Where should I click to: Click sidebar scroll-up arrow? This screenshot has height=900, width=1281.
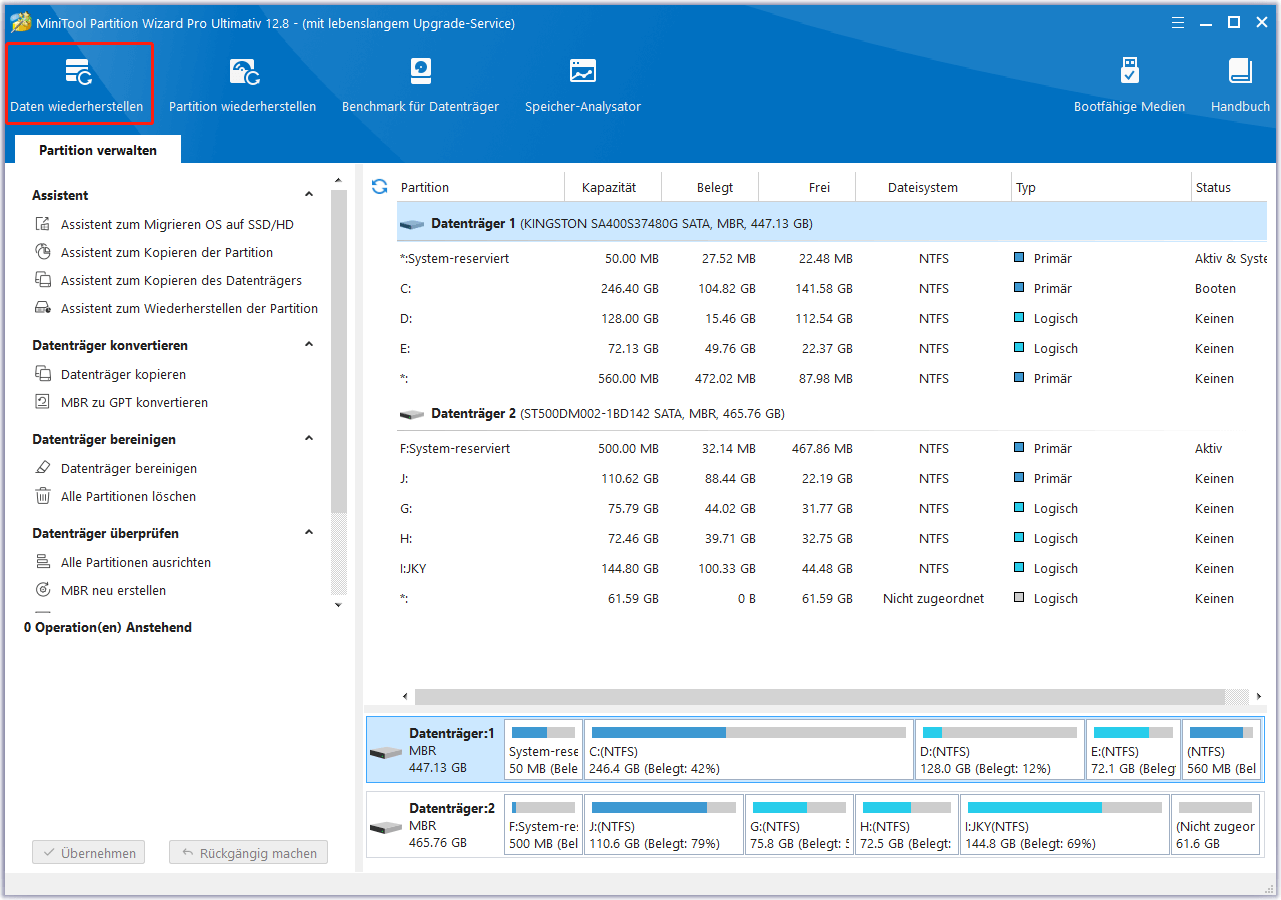click(338, 180)
